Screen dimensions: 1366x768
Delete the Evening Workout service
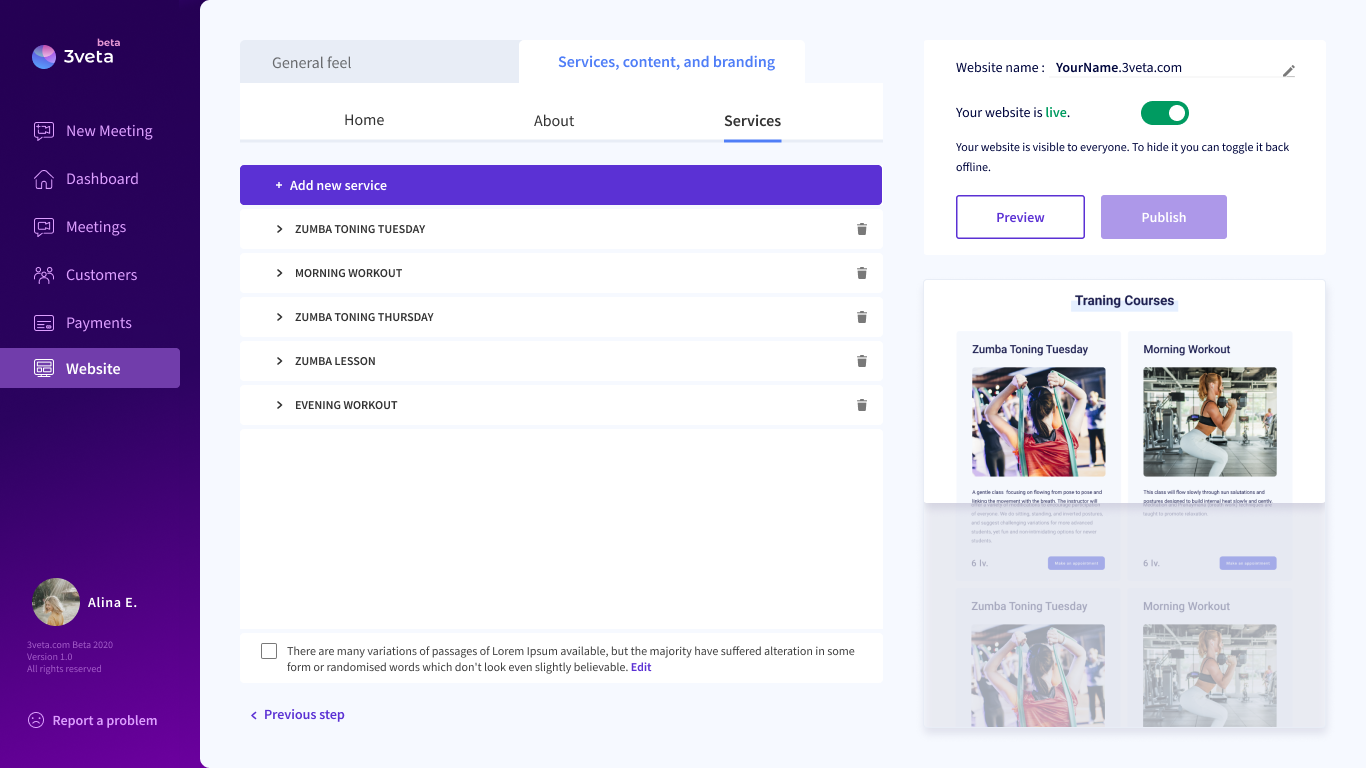click(862, 405)
